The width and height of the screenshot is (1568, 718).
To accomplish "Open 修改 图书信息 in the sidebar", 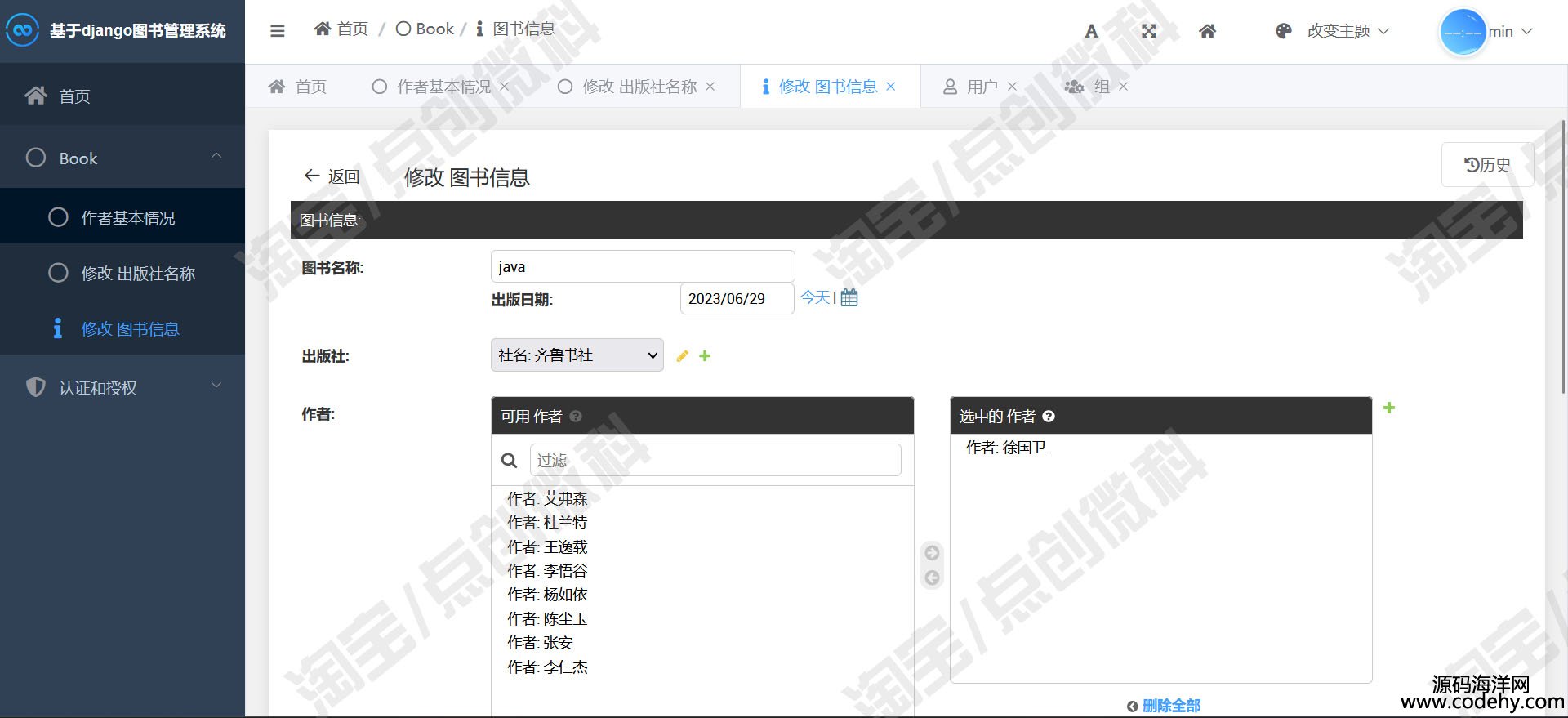I will 122,328.
